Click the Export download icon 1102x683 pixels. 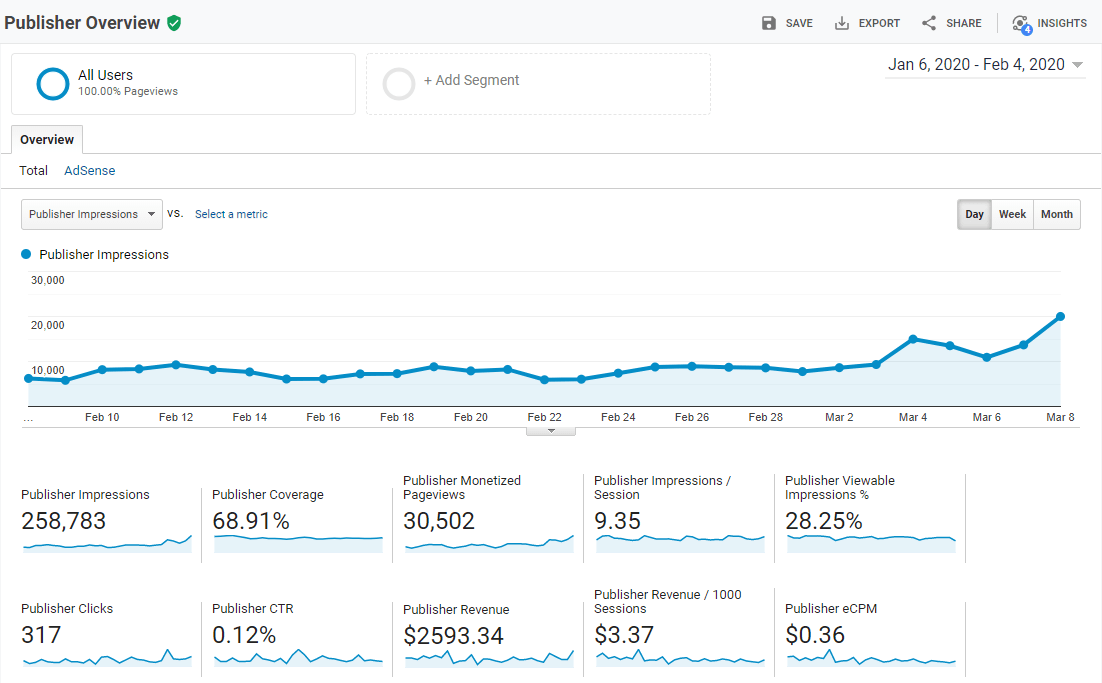pos(842,23)
